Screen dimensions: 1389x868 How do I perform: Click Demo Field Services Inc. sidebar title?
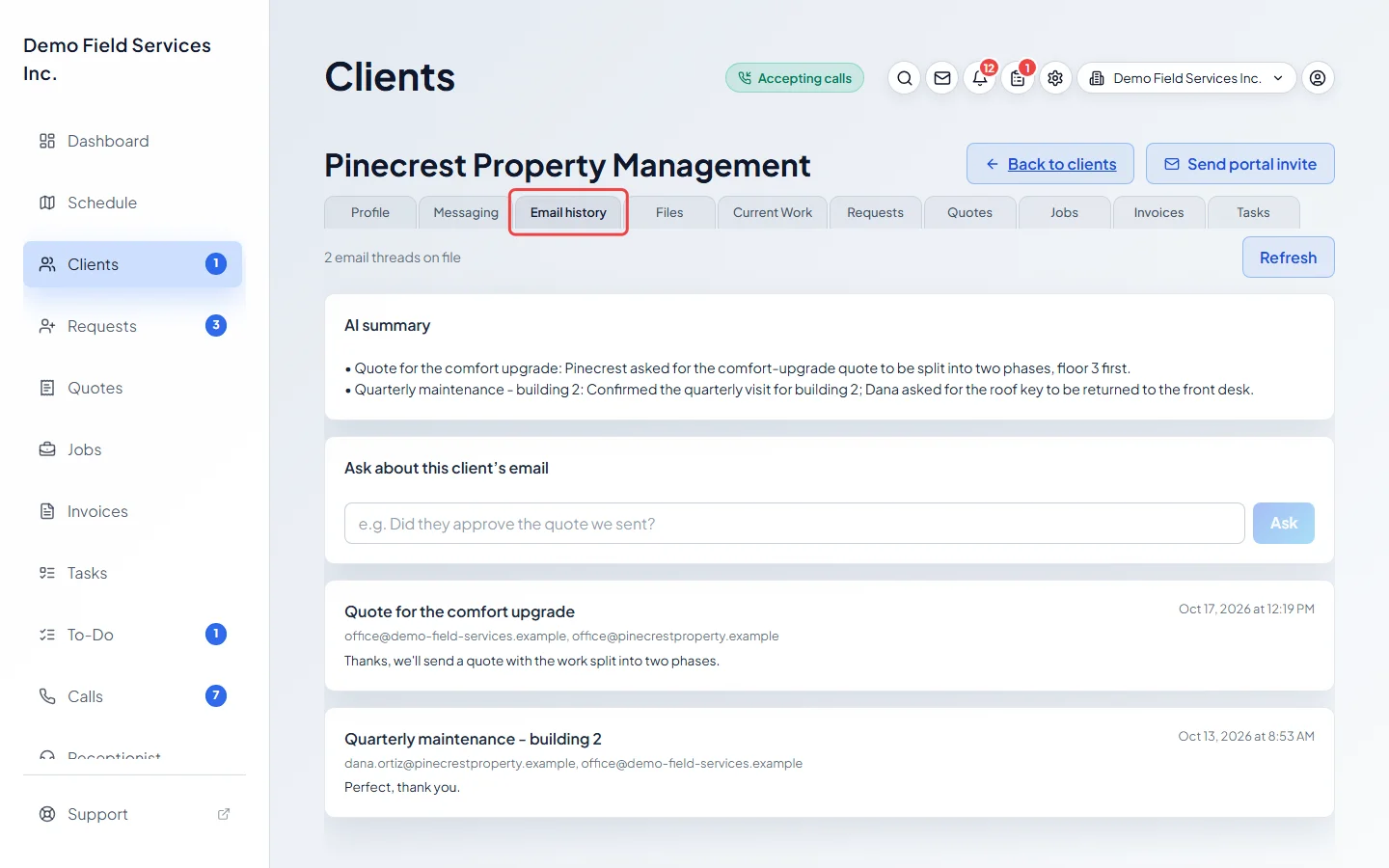click(x=117, y=59)
